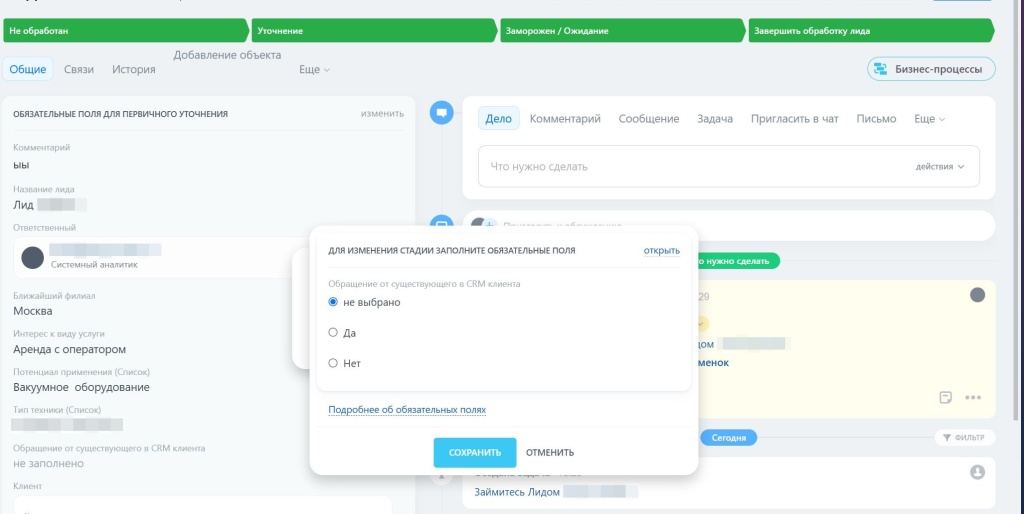The height and width of the screenshot is (514, 1024).
Task: Select the "Уточнение" stage in the progress bar
Action: click(x=373, y=31)
